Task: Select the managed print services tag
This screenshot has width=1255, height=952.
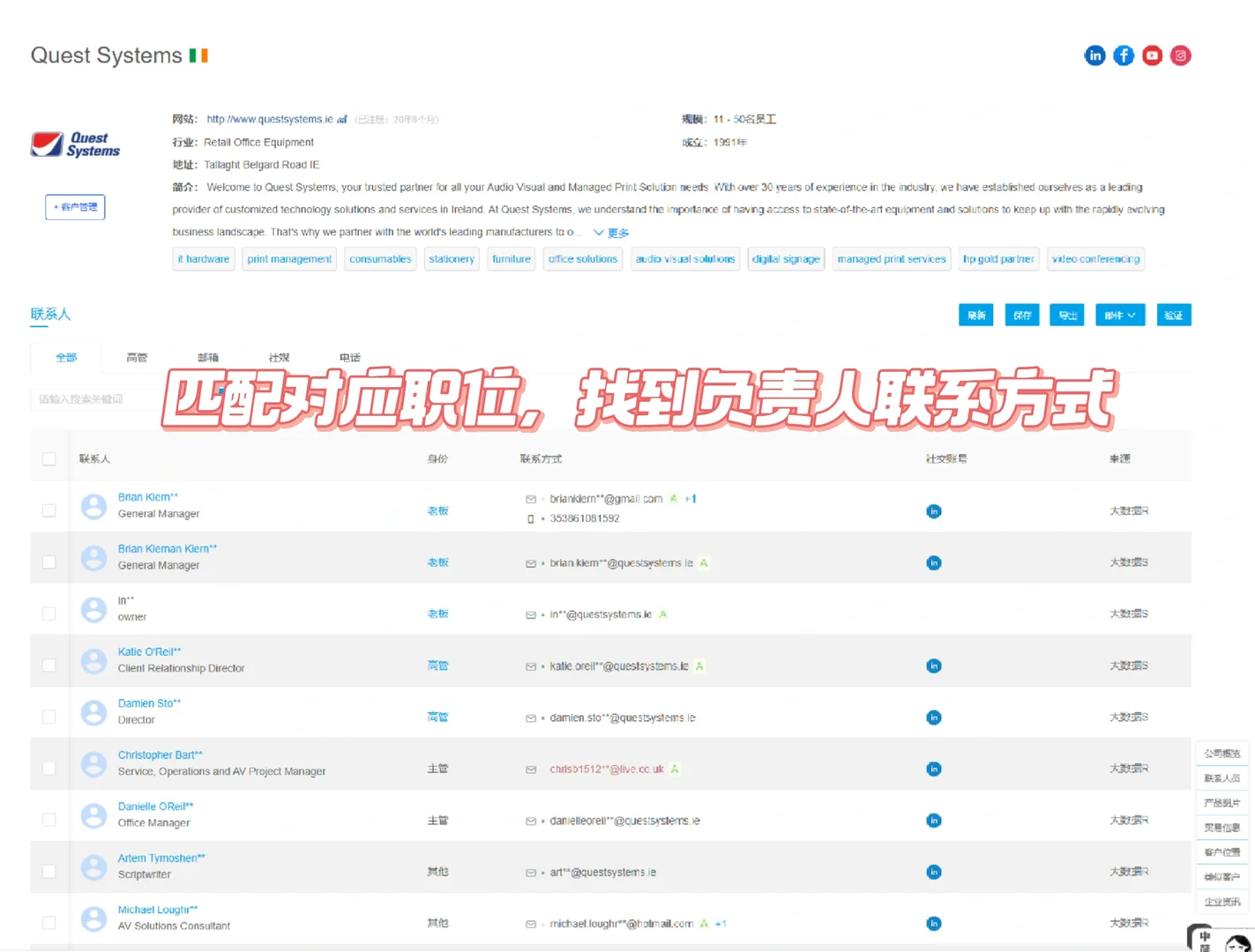Action: (x=891, y=258)
